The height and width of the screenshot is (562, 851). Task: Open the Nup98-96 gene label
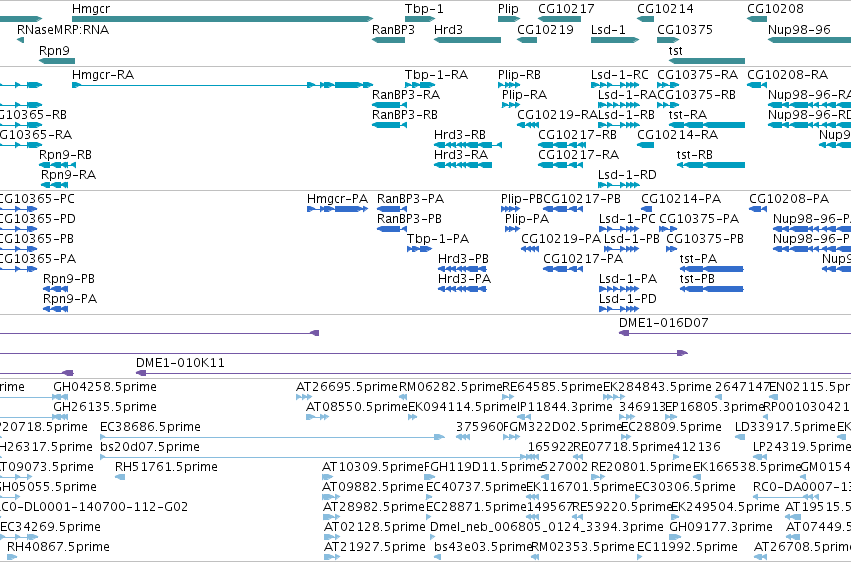pyautogui.click(x=799, y=30)
